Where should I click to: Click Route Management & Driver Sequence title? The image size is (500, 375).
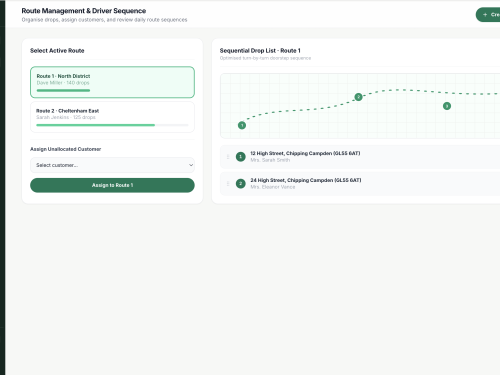click(x=84, y=11)
